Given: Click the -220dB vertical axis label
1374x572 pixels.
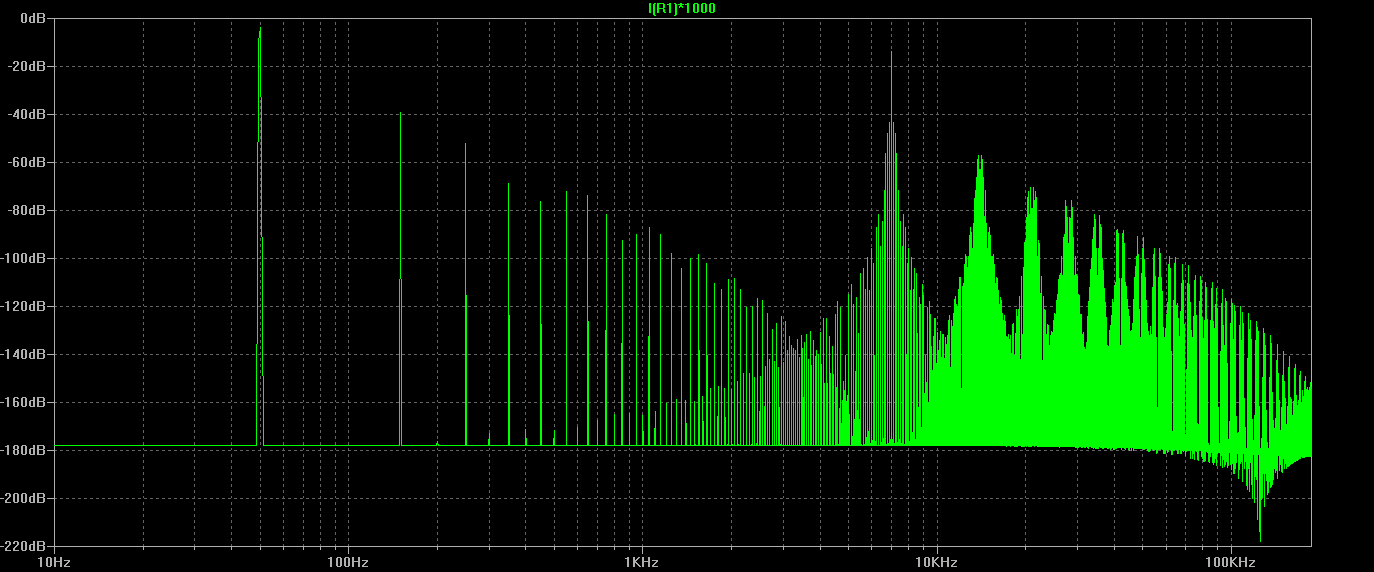Looking at the screenshot, I should click(25, 547).
